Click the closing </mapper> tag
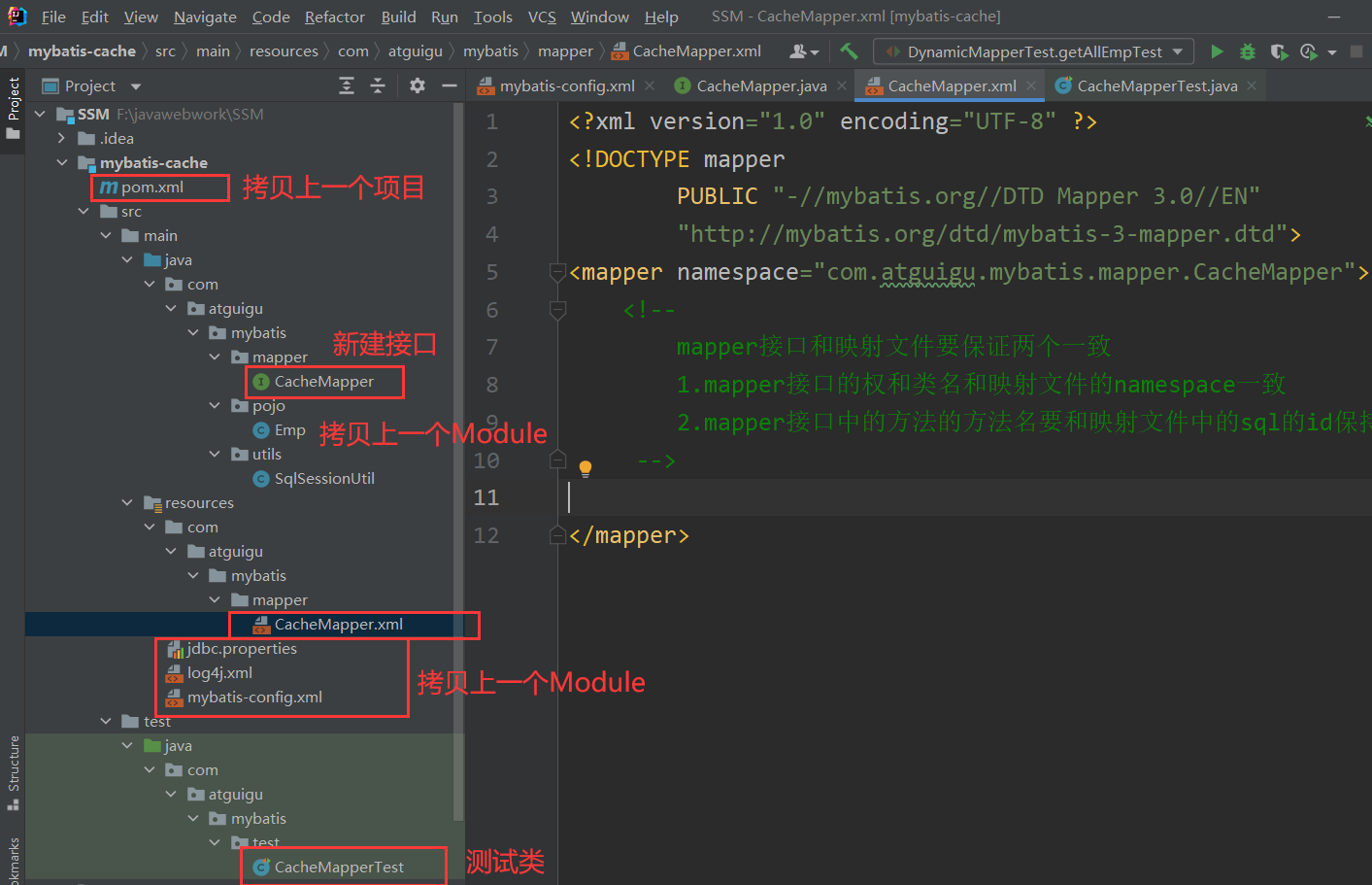Viewport: 1372px width, 885px height. click(x=629, y=535)
